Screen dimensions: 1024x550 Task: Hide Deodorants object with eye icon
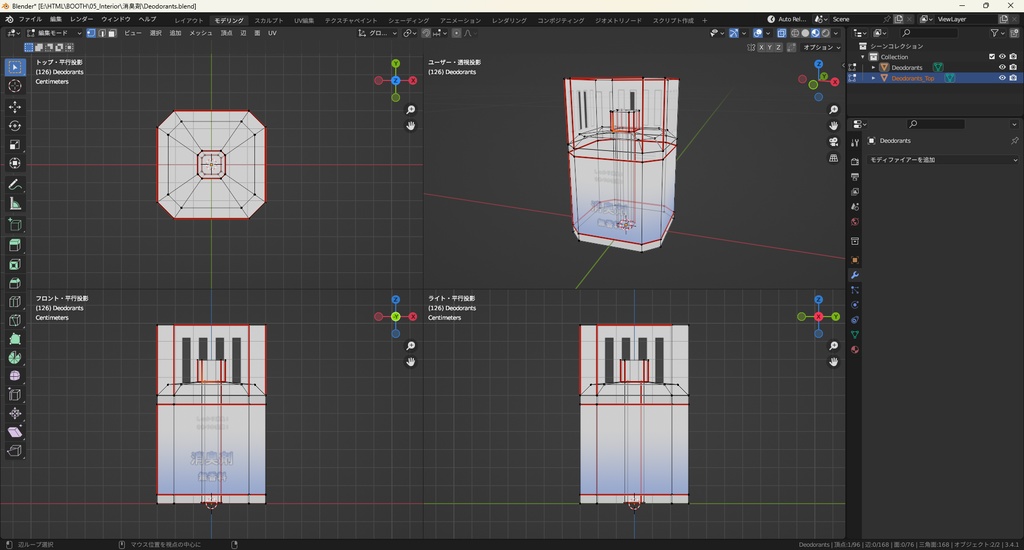coord(1002,67)
